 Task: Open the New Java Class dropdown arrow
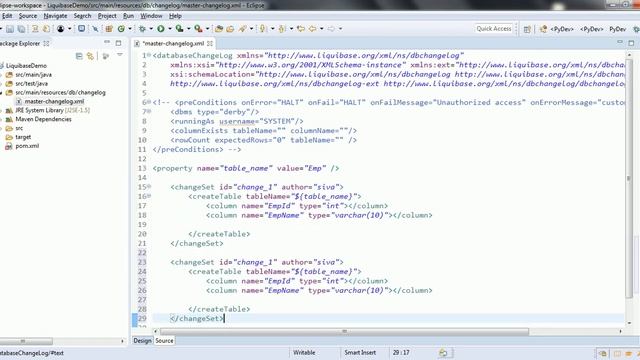130,29
